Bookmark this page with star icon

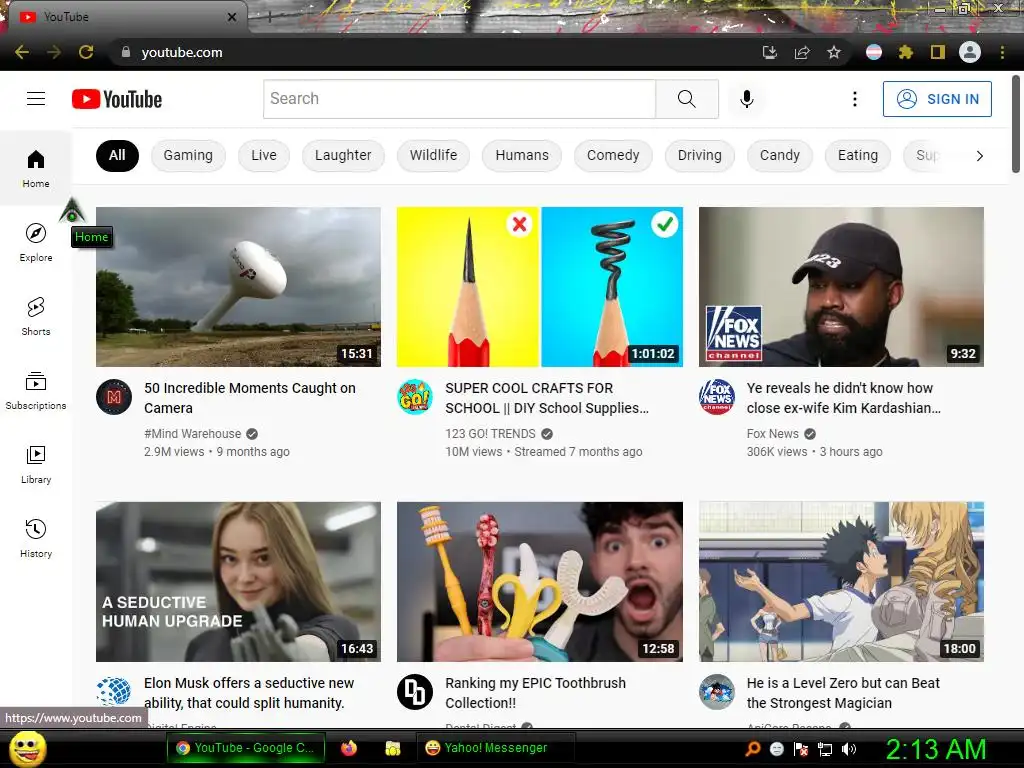pyautogui.click(x=834, y=52)
